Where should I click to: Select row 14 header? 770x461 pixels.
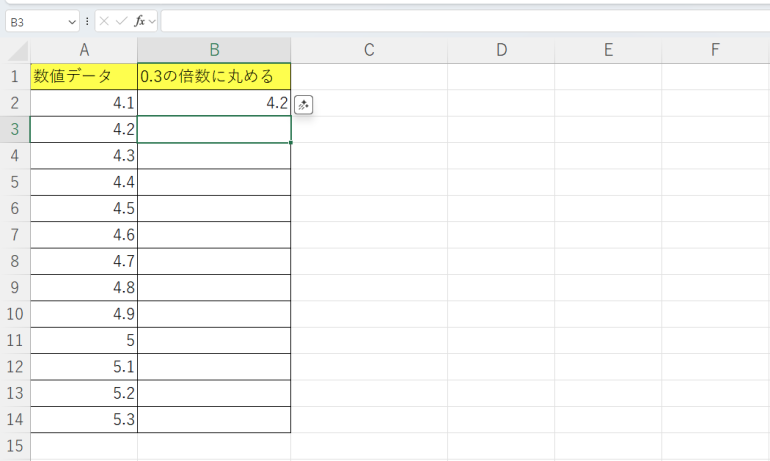(x=15, y=420)
